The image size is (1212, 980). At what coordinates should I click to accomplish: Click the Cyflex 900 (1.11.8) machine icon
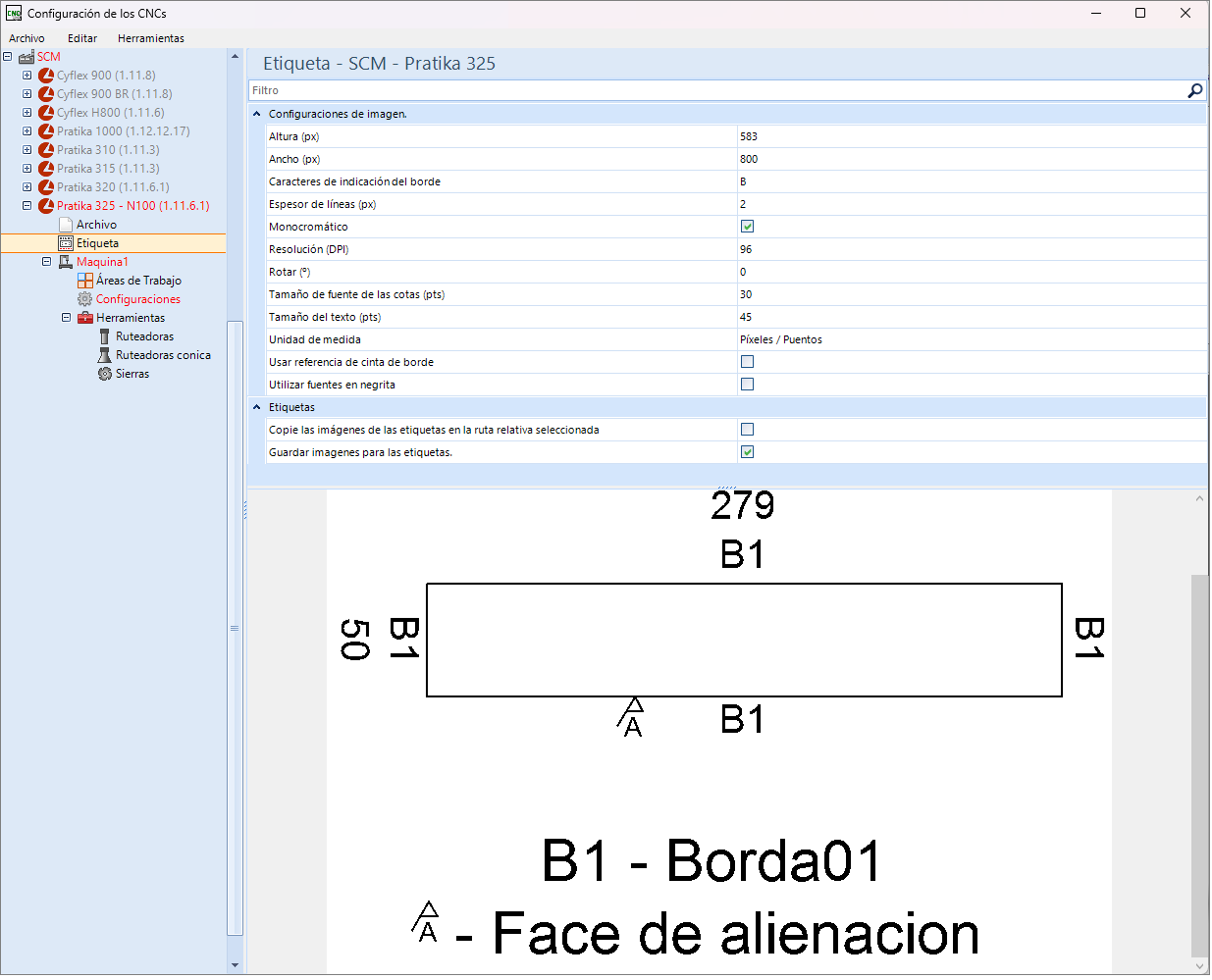click(x=46, y=76)
